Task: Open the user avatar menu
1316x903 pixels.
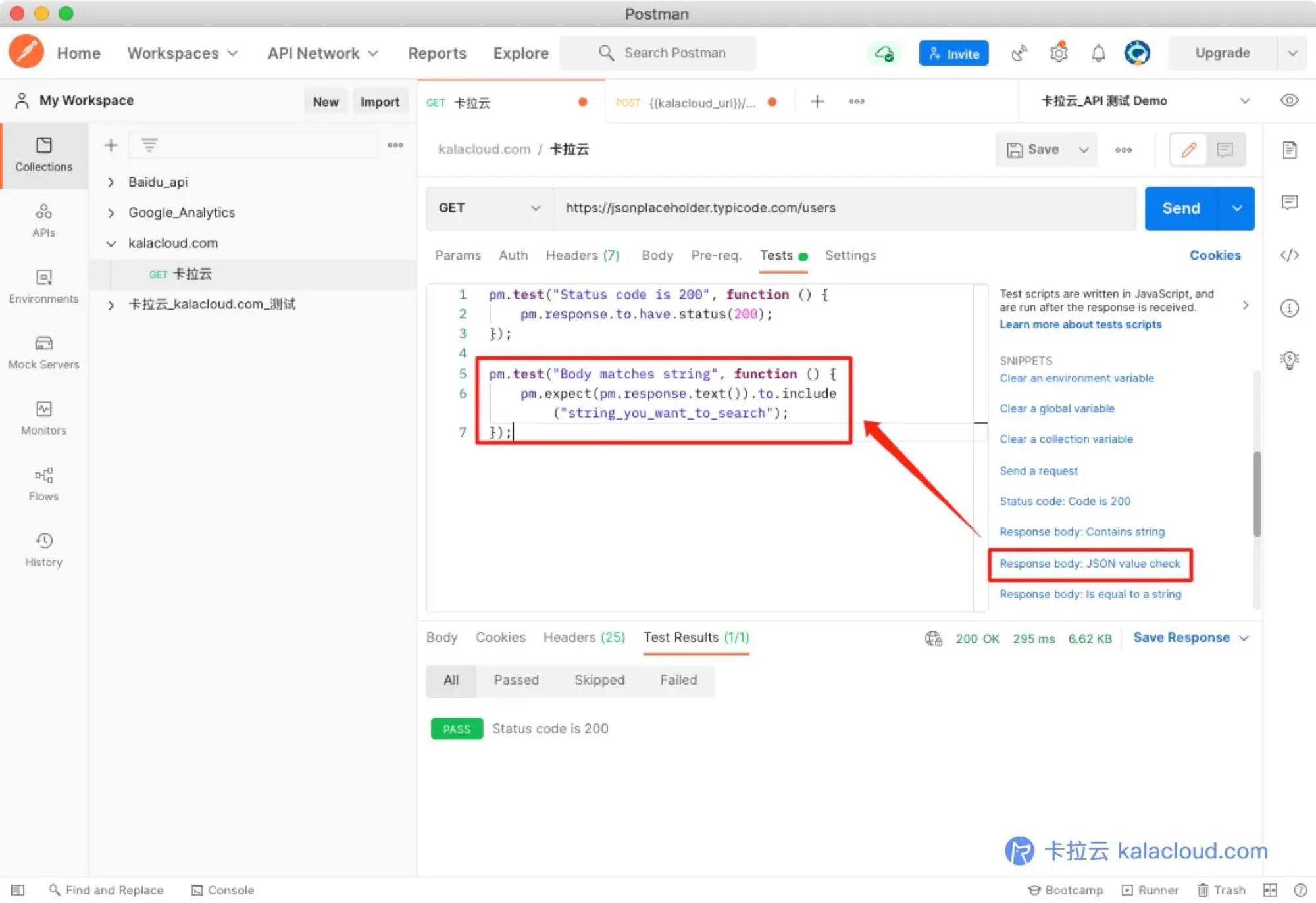Action: click(1137, 53)
